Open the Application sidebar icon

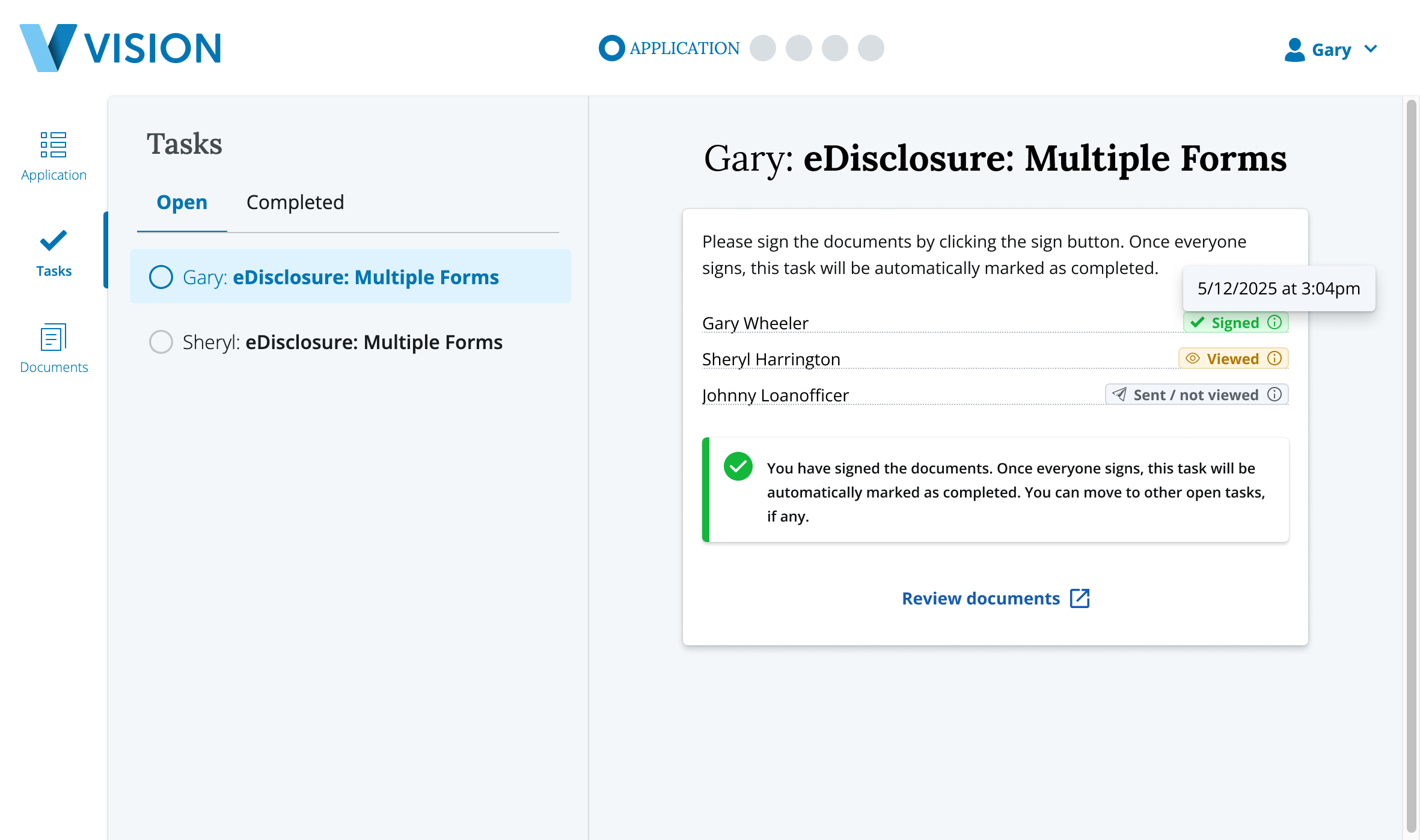pyautogui.click(x=54, y=145)
